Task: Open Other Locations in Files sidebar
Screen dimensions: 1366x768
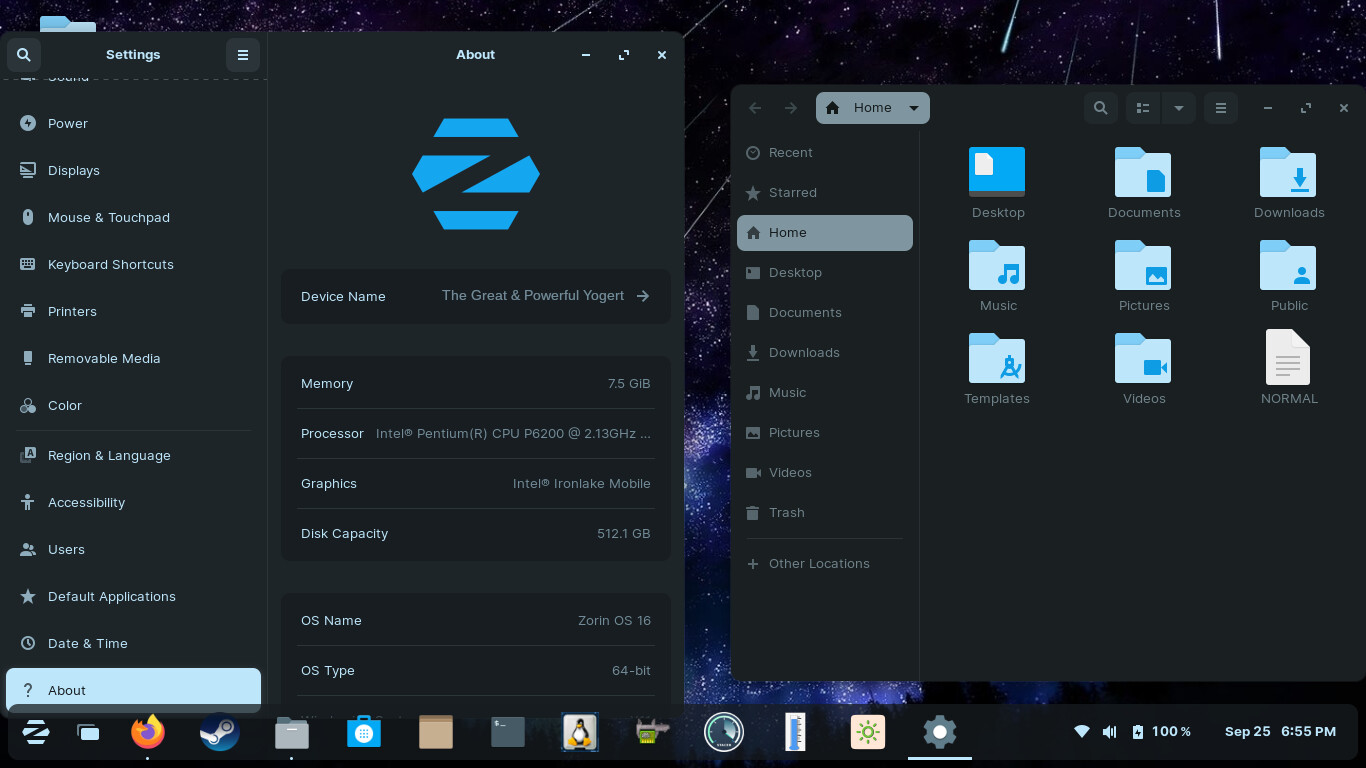Action: coord(825,564)
